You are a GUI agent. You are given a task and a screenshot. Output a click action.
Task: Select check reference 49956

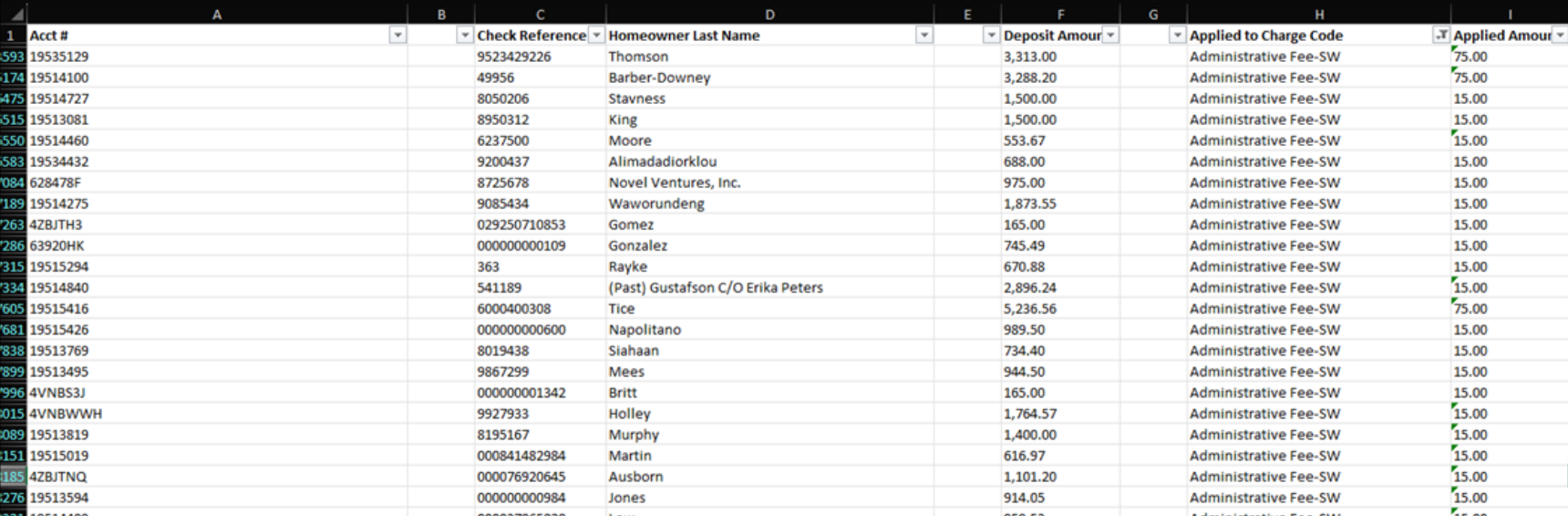point(540,77)
